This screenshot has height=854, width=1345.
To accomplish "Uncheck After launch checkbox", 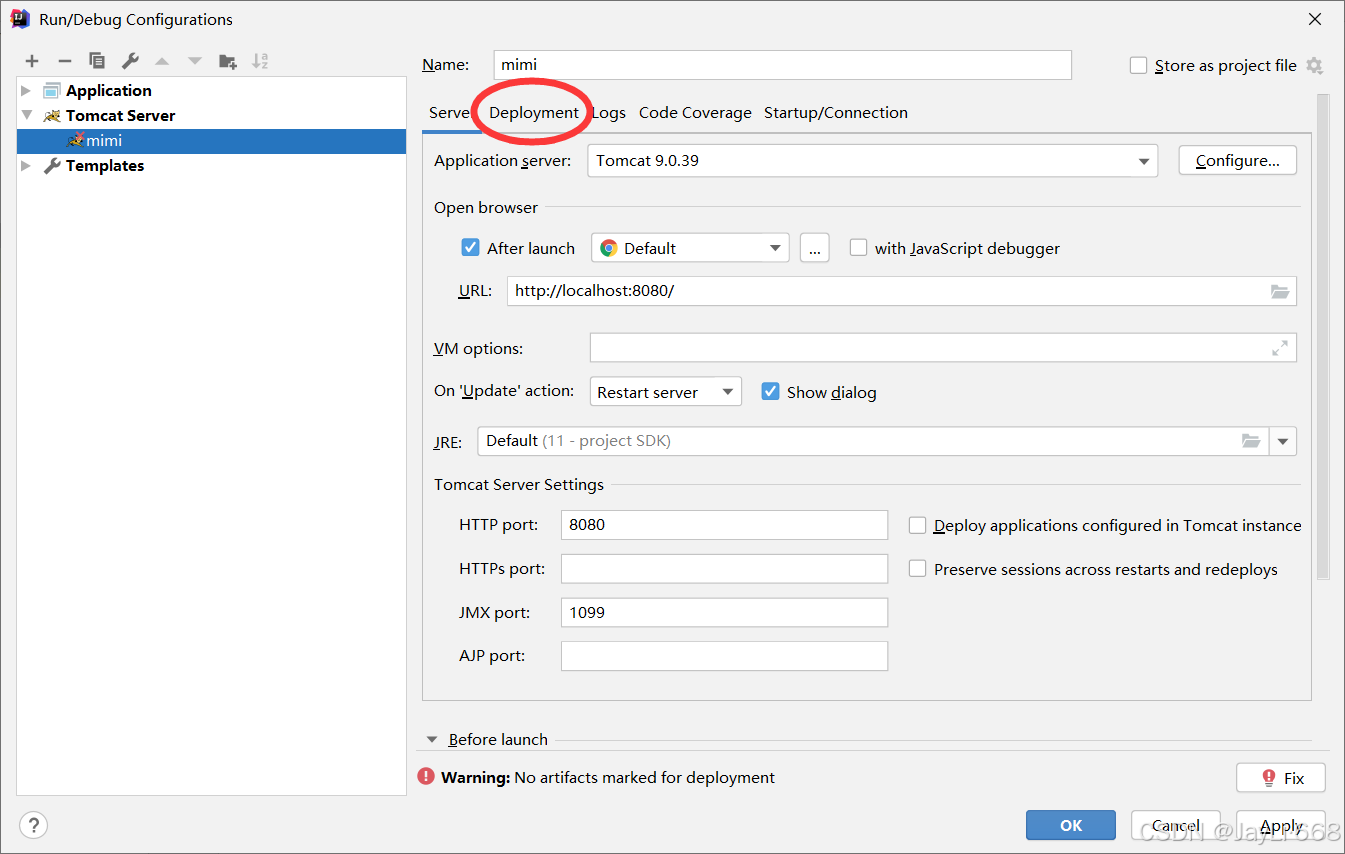I will pos(470,247).
